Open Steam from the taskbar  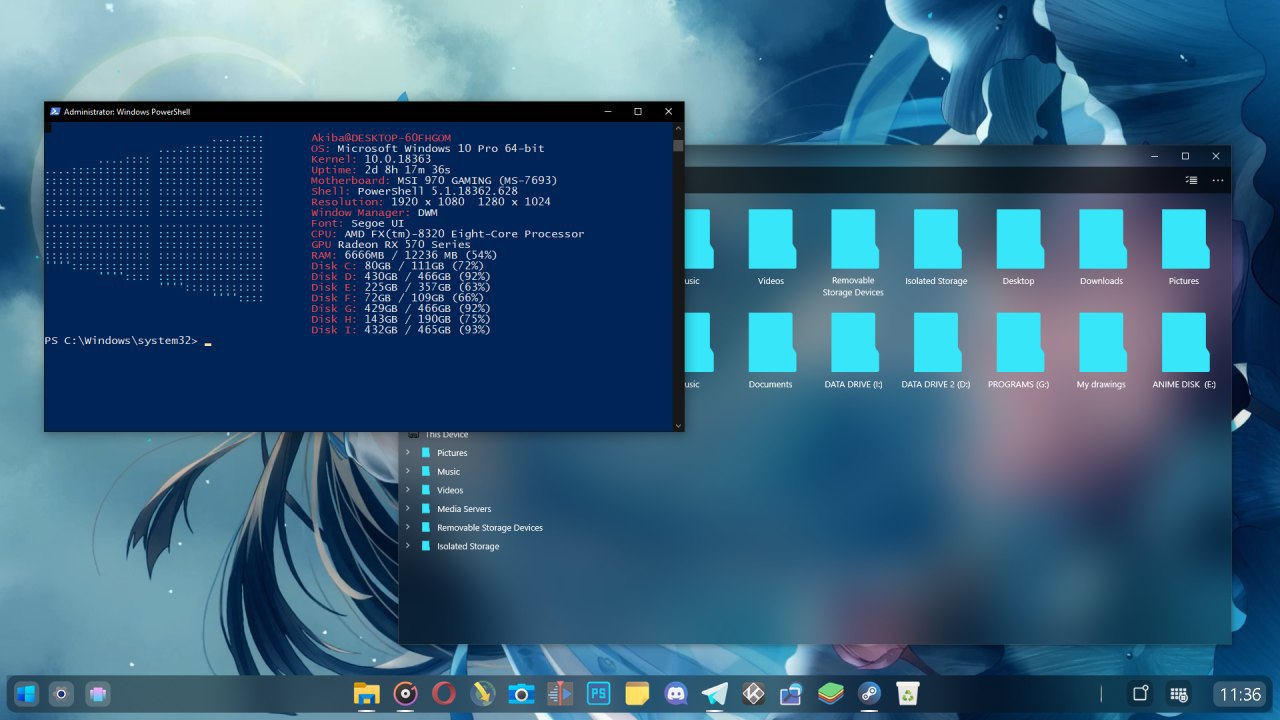pyautogui.click(x=869, y=694)
